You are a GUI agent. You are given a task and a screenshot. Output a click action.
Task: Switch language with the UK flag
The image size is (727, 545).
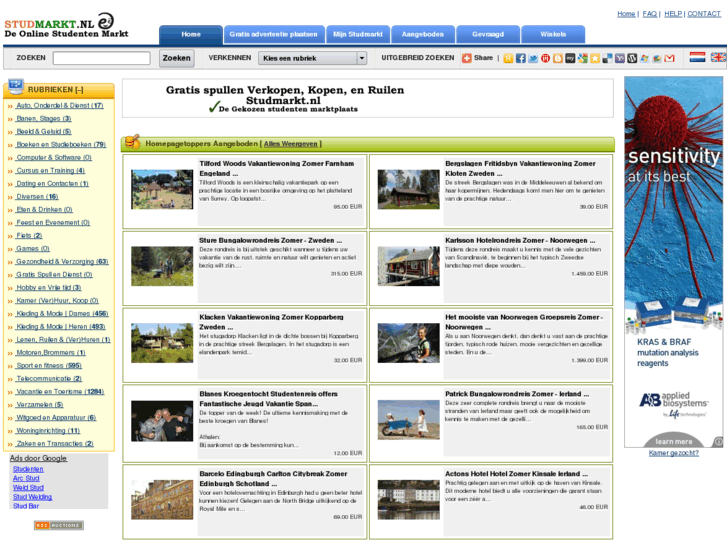tap(718, 58)
